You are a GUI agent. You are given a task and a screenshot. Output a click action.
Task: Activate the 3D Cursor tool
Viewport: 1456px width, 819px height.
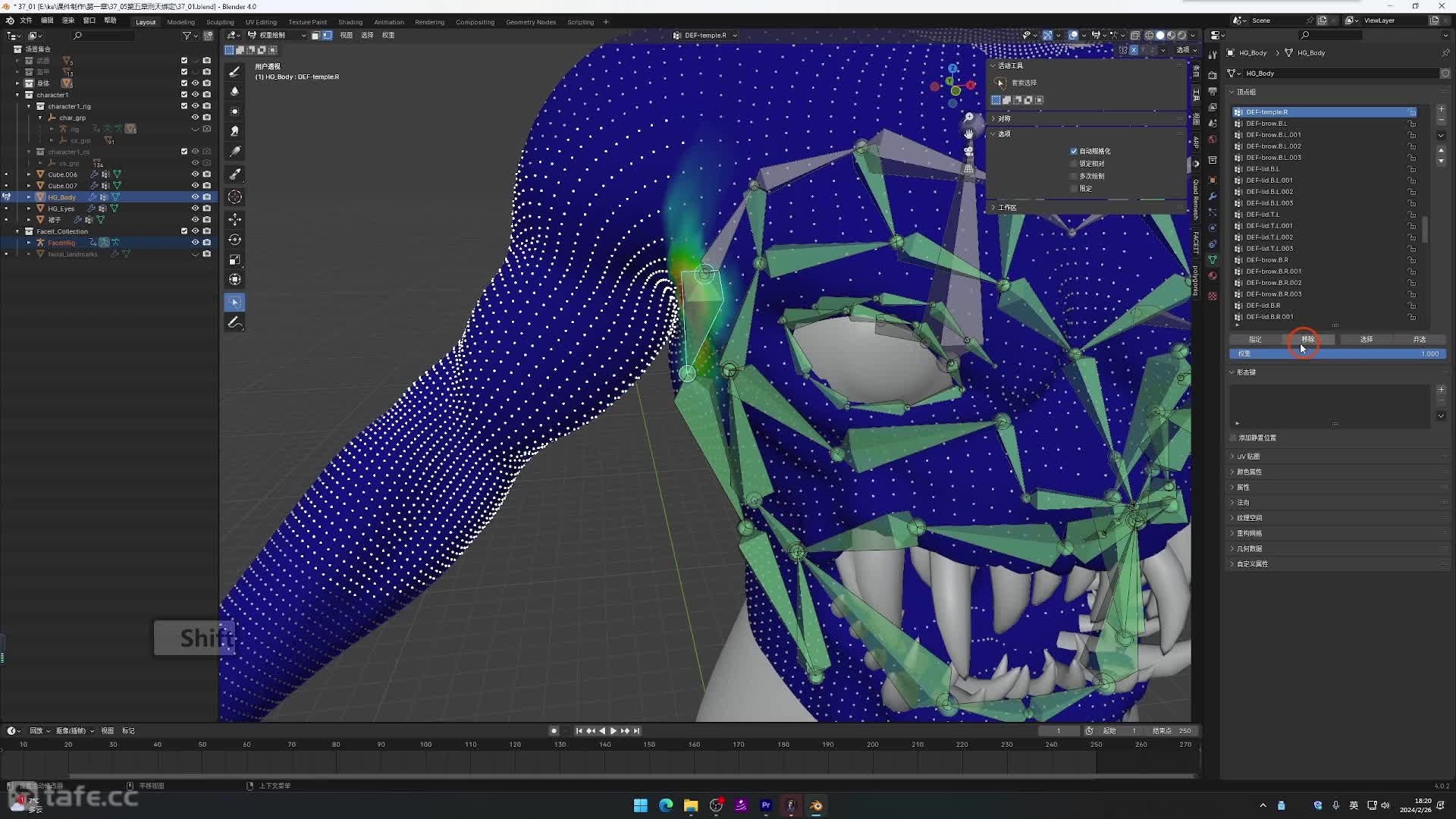coord(235,197)
